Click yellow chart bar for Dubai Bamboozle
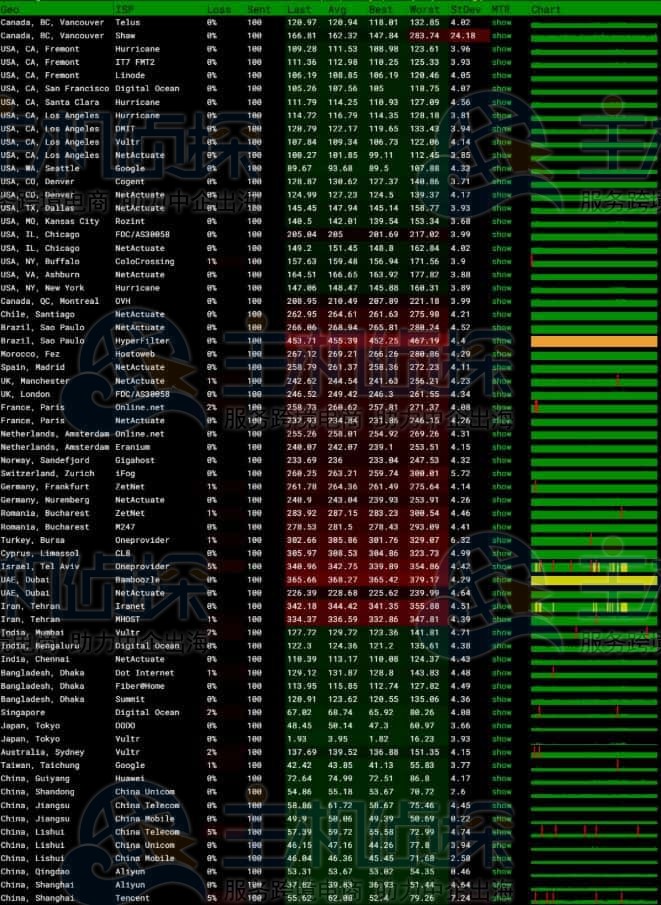The image size is (661, 905). (x=594, y=580)
